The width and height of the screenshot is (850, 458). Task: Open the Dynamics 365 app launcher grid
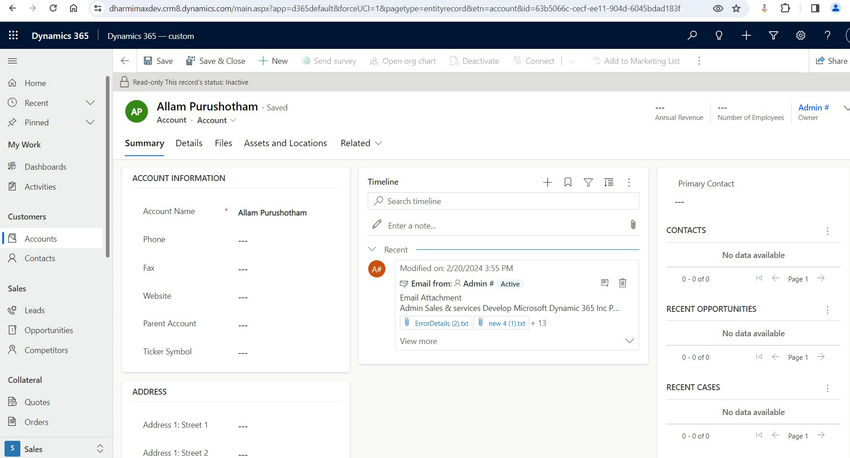(13, 35)
